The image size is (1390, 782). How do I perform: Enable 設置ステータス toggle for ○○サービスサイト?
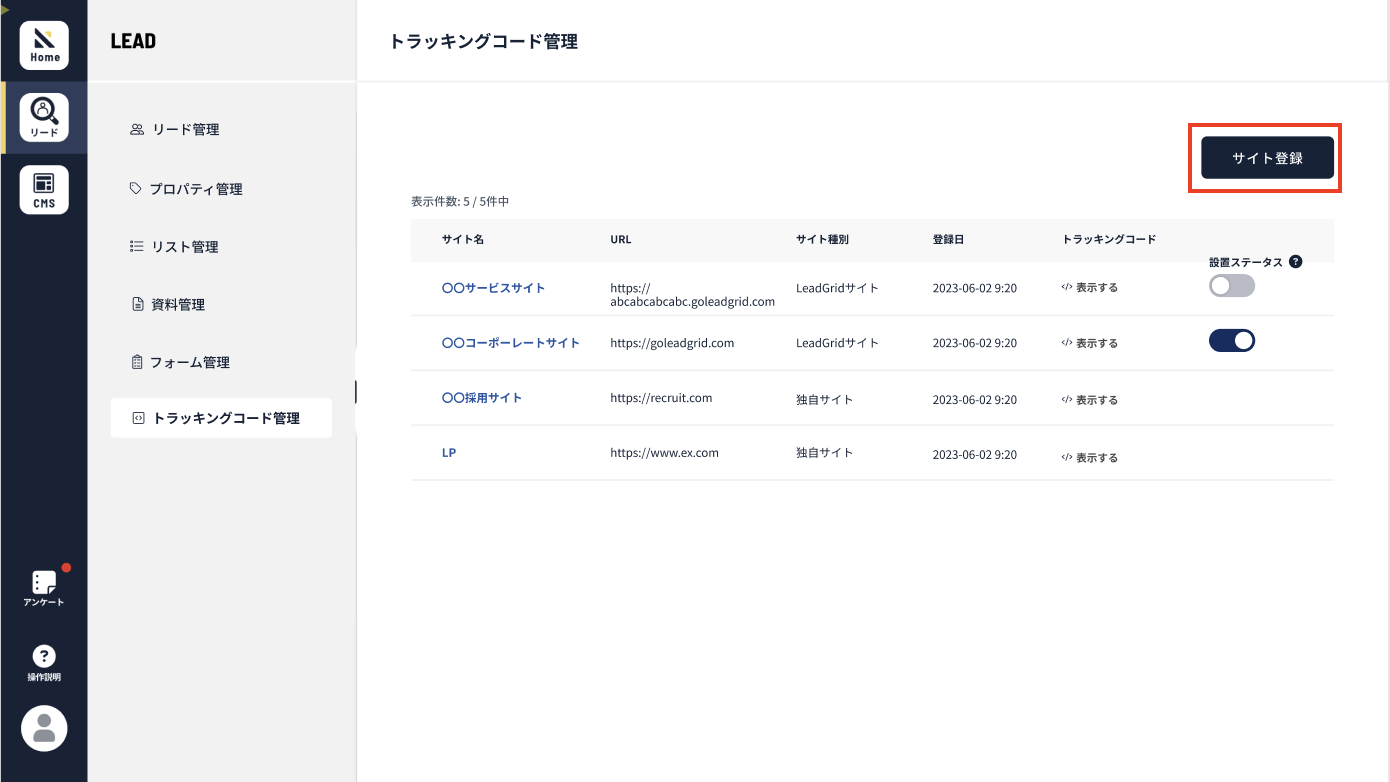pyautogui.click(x=1232, y=286)
